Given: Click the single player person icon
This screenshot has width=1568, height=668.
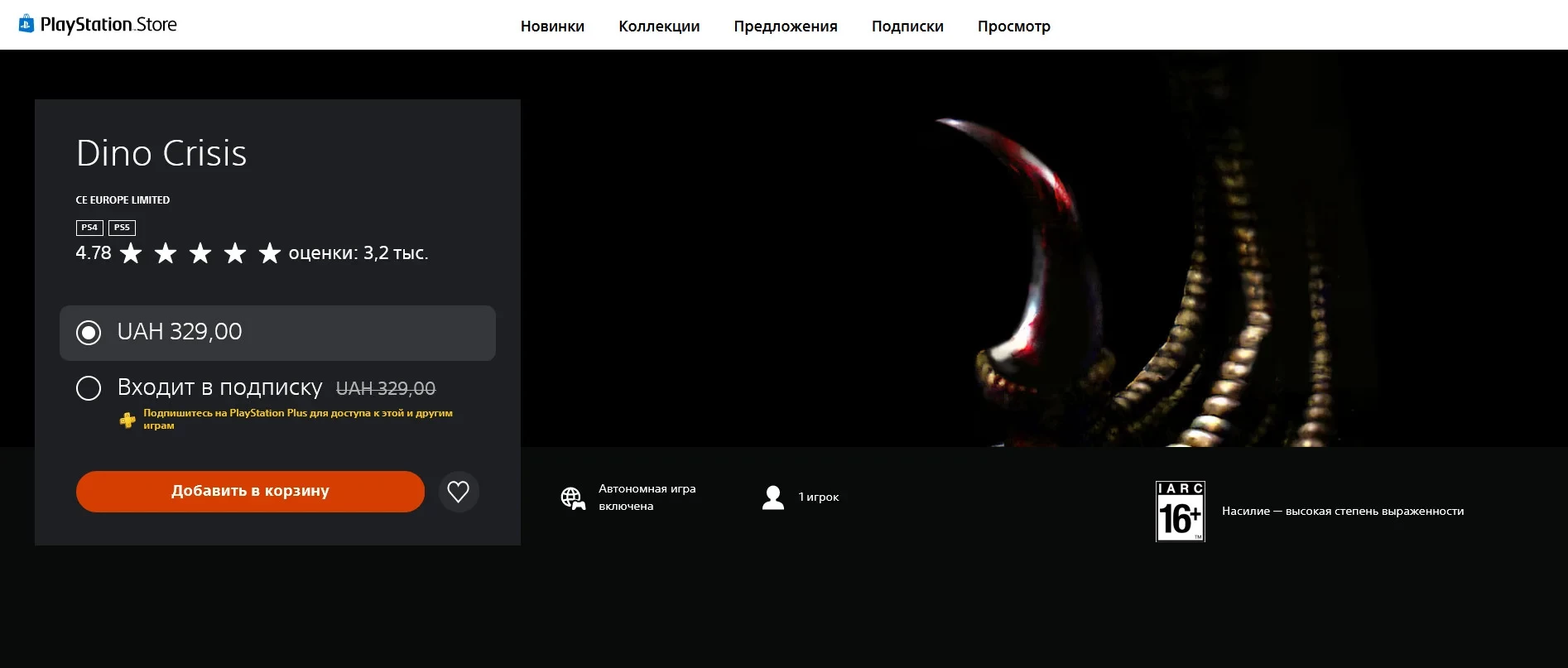Looking at the screenshot, I should coord(772,497).
